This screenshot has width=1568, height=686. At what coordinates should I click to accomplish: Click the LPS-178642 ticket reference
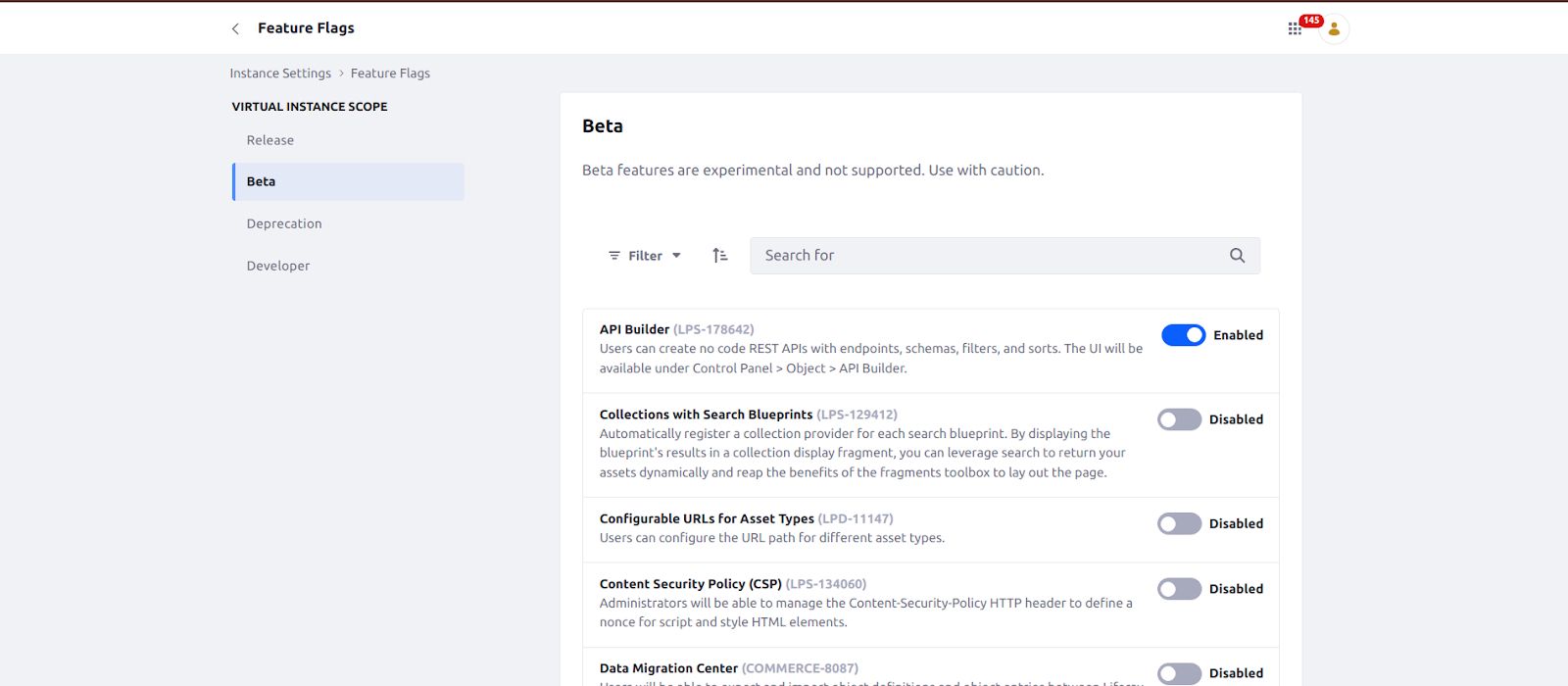point(713,329)
